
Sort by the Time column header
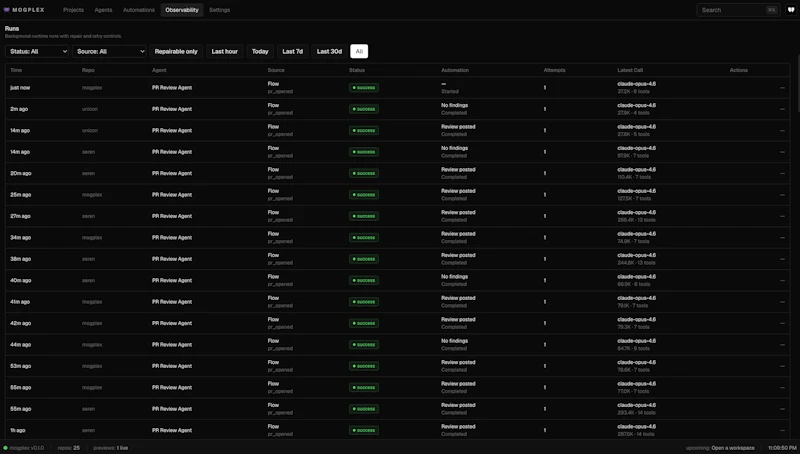click(x=16, y=70)
